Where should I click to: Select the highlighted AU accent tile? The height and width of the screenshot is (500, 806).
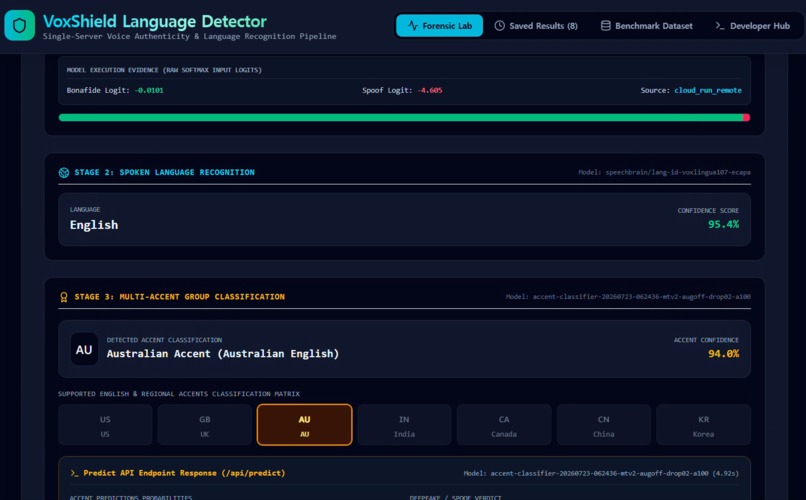(x=304, y=424)
